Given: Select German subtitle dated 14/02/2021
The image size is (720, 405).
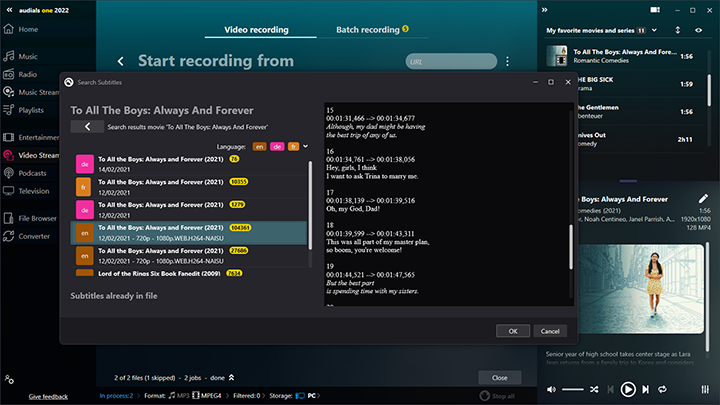Looking at the screenshot, I should point(191,164).
